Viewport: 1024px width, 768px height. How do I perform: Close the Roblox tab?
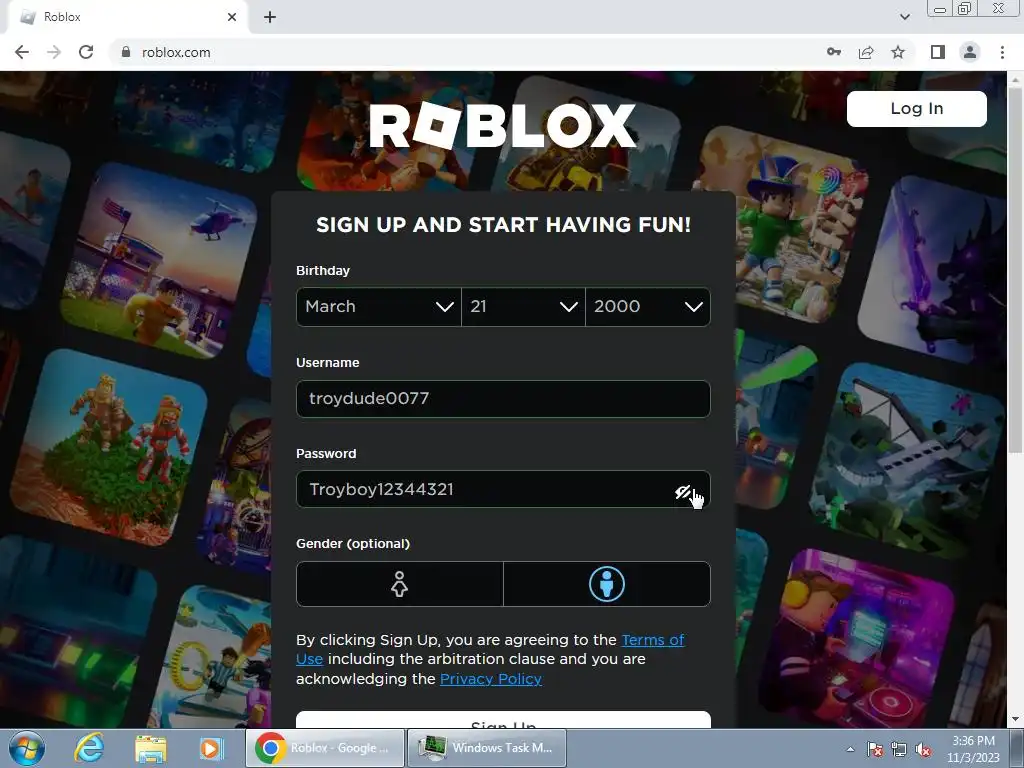pyautogui.click(x=232, y=18)
